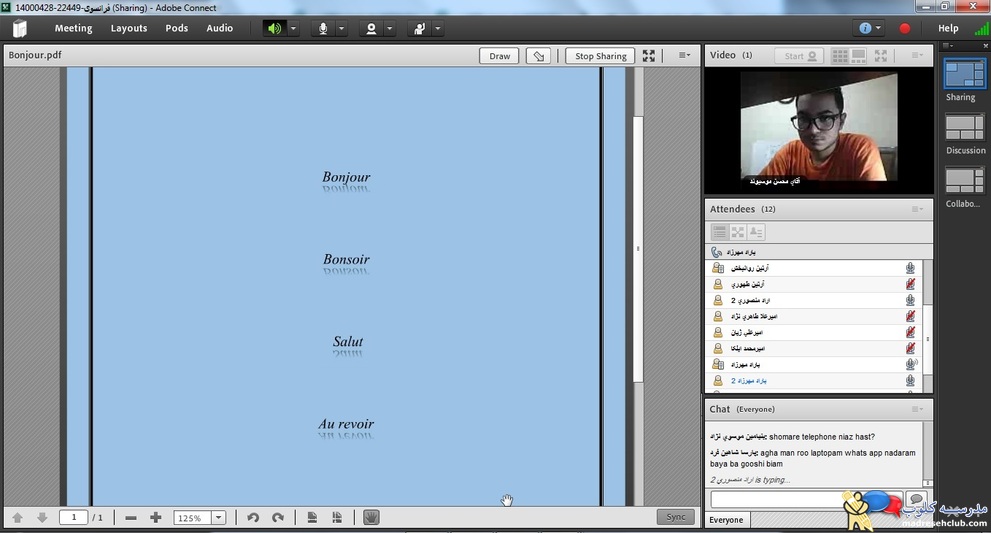The height and width of the screenshot is (533, 991).
Task: Send the chat message with bubble icon
Action: coord(916,498)
